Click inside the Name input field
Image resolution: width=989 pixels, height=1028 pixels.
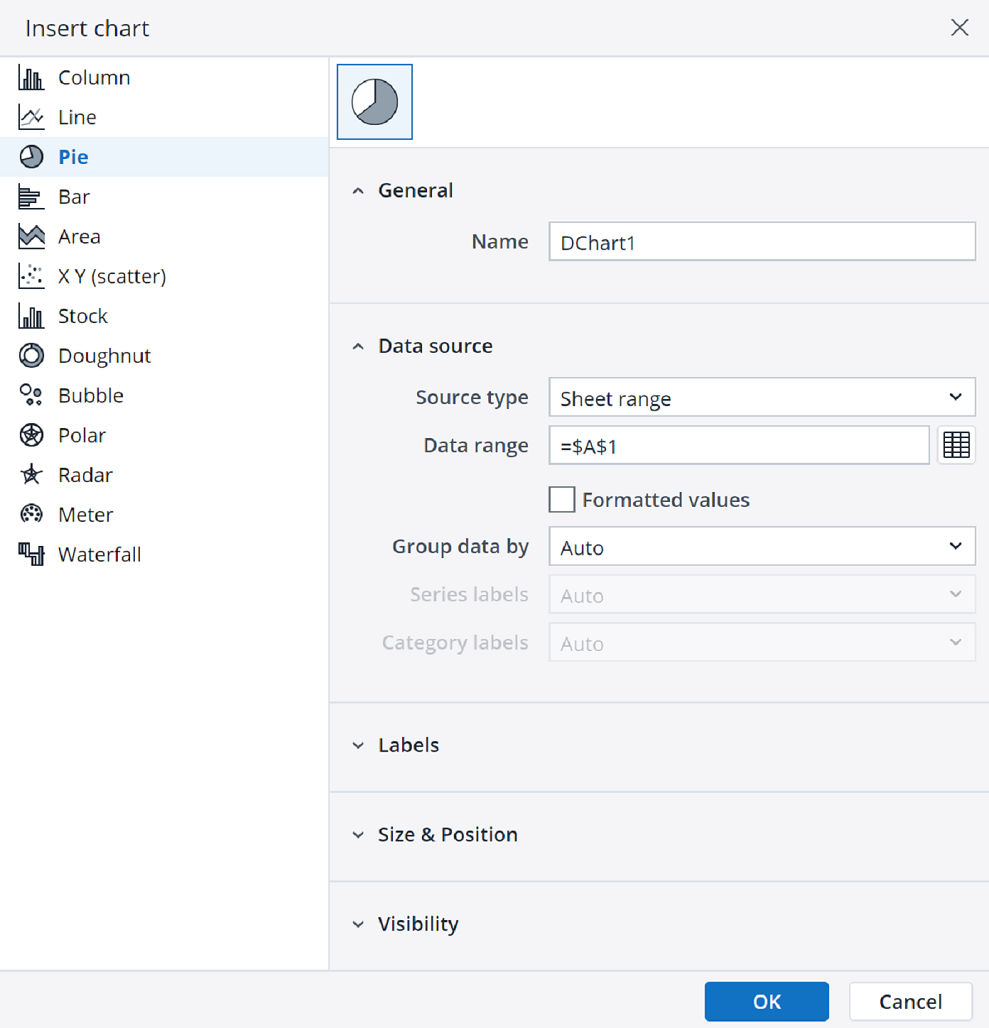tap(761, 241)
